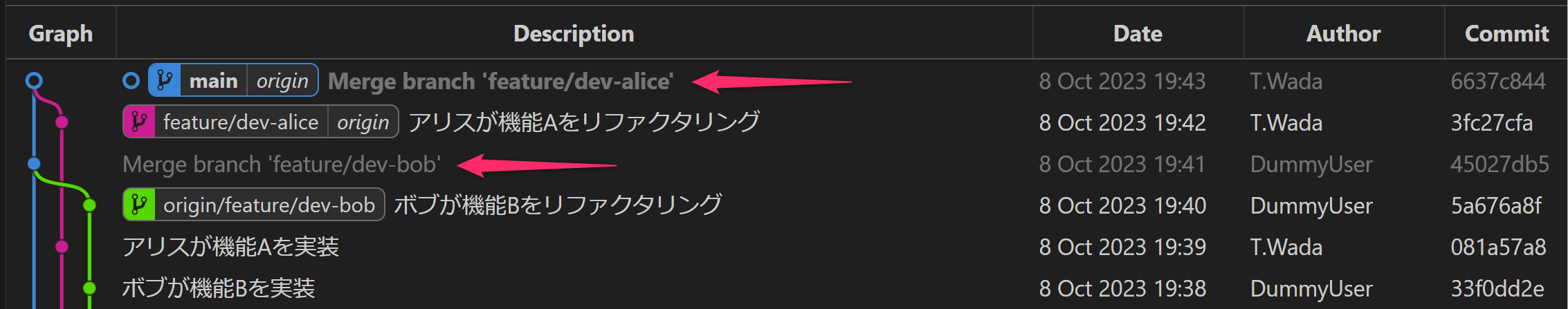Click blue graph node of dev-bob merge
1568x309 pixels.
point(34,164)
